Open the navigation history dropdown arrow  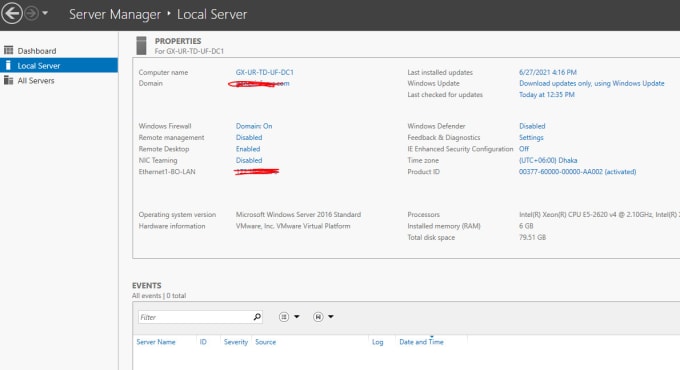(x=45, y=13)
